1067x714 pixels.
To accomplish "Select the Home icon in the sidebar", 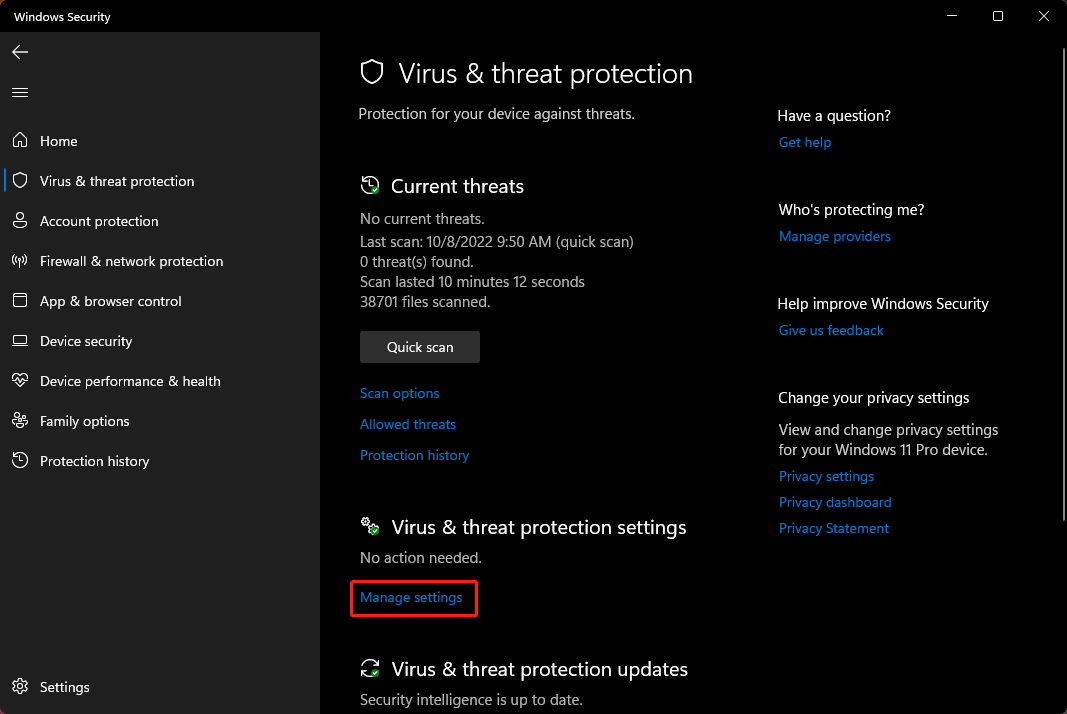I will [x=20, y=141].
